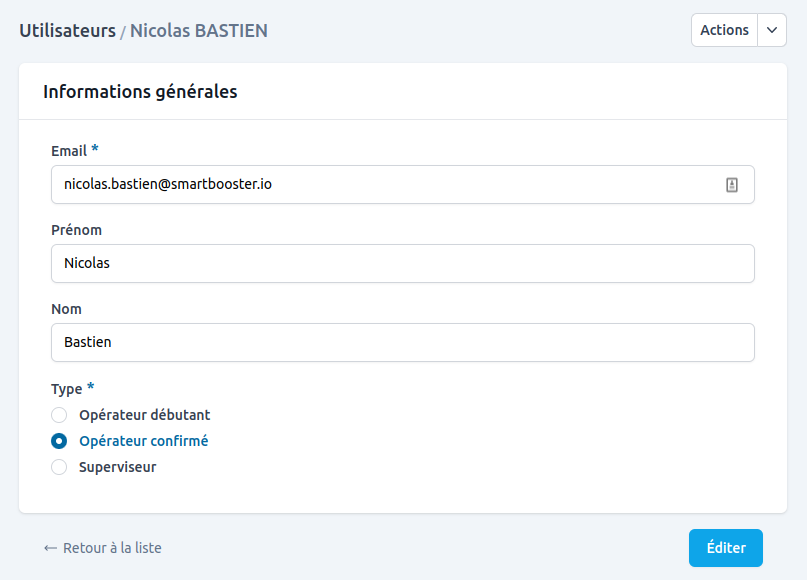Expand the Actions dropdown chevron
Viewport: 807px width, 580px height.
click(x=772, y=30)
